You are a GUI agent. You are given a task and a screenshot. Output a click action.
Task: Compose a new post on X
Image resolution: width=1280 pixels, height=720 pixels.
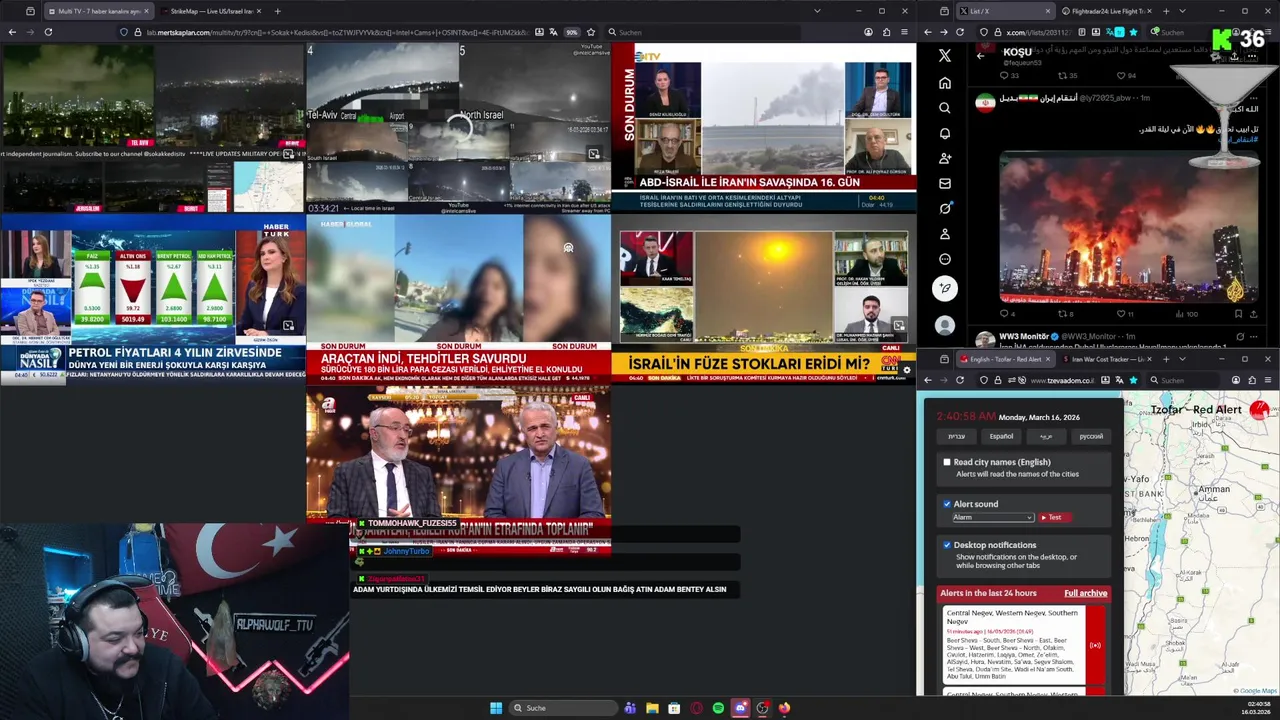(x=944, y=288)
